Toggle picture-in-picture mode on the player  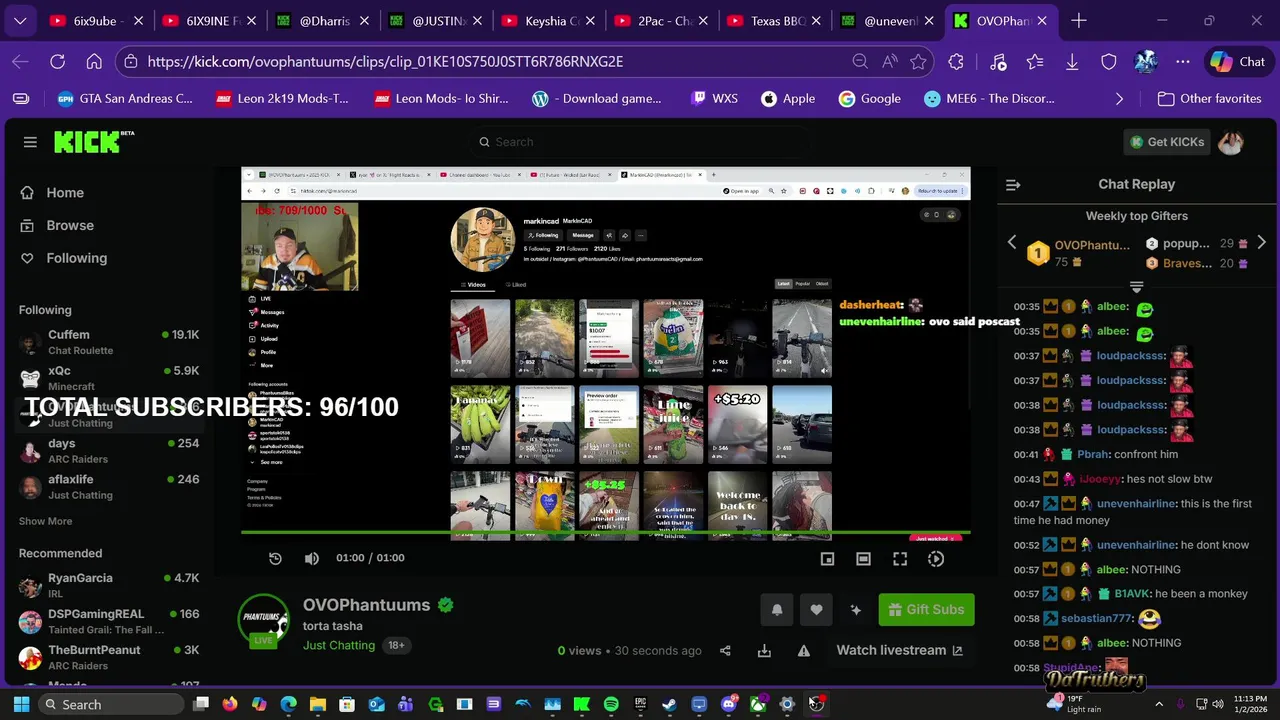[827, 559]
